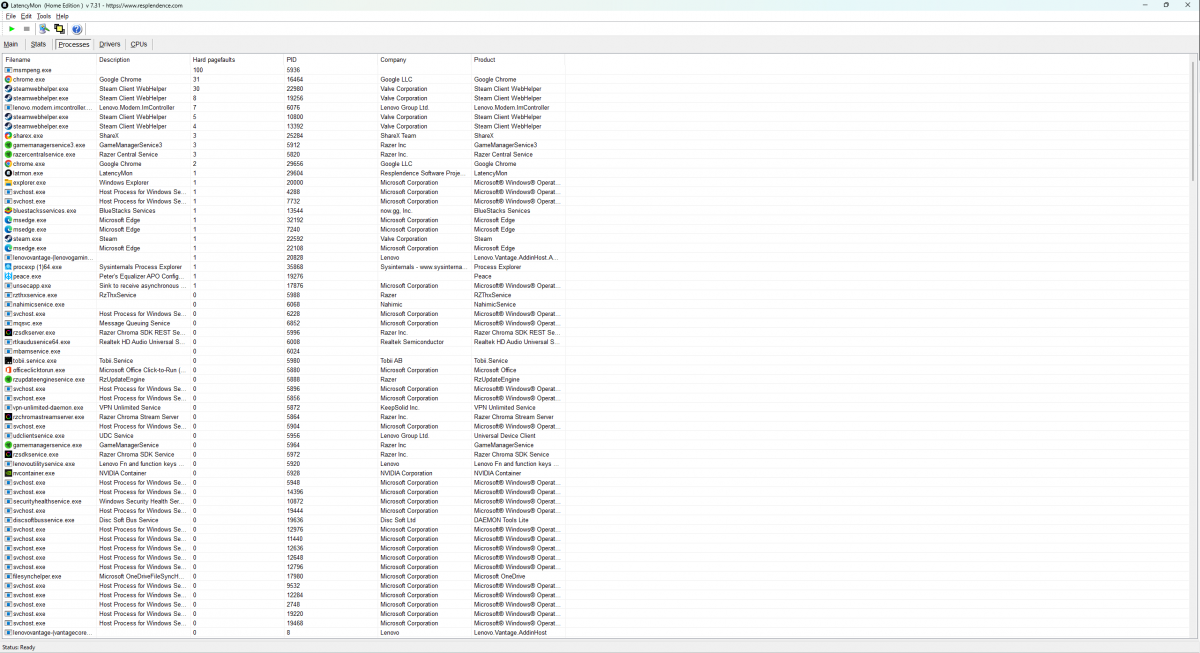Click the Universal Device Client product cell
The width and height of the screenshot is (1200, 653).
click(504, 436)
